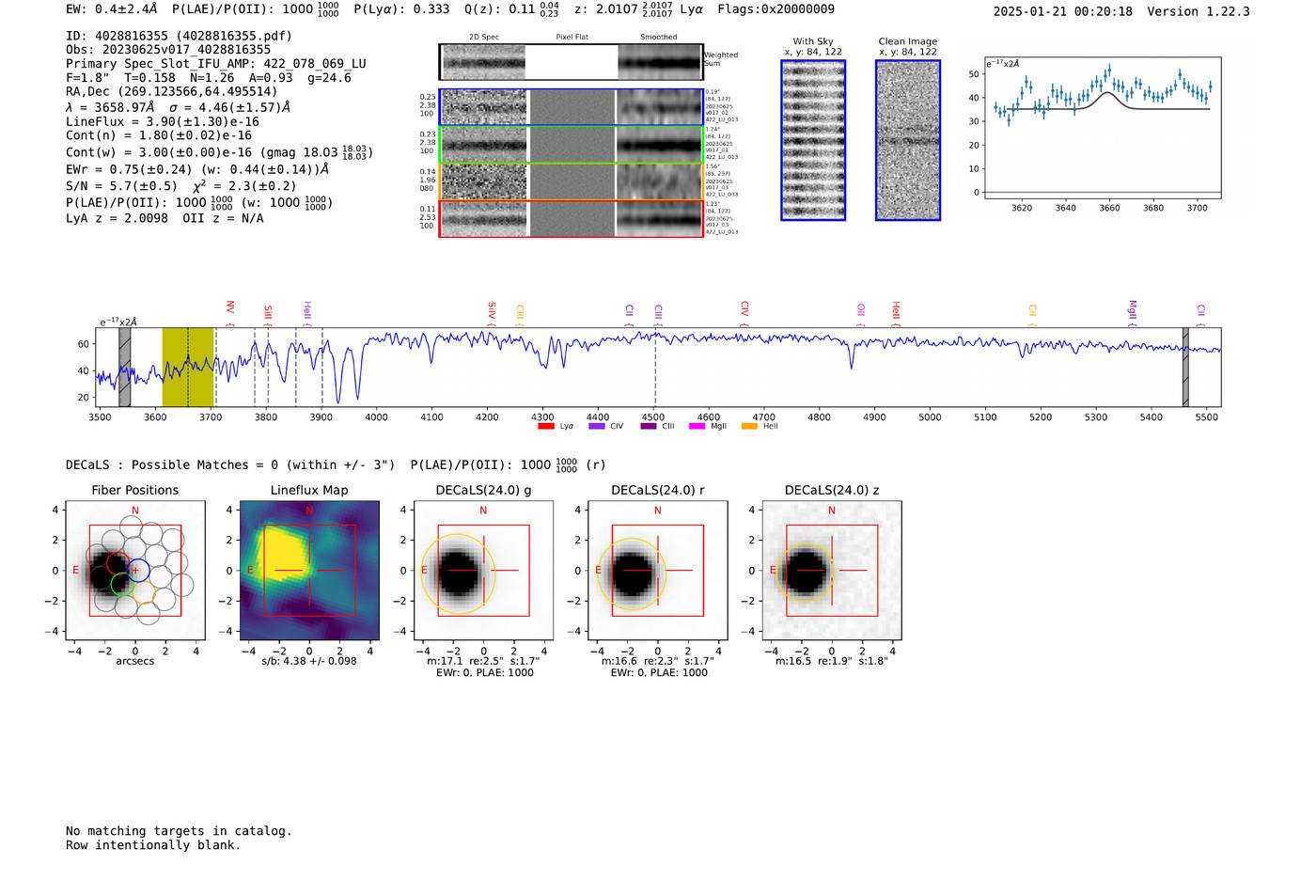Click the HeII orange legend swatch
This screenshot has width=1316, height=896.
[x=749, y=426]
